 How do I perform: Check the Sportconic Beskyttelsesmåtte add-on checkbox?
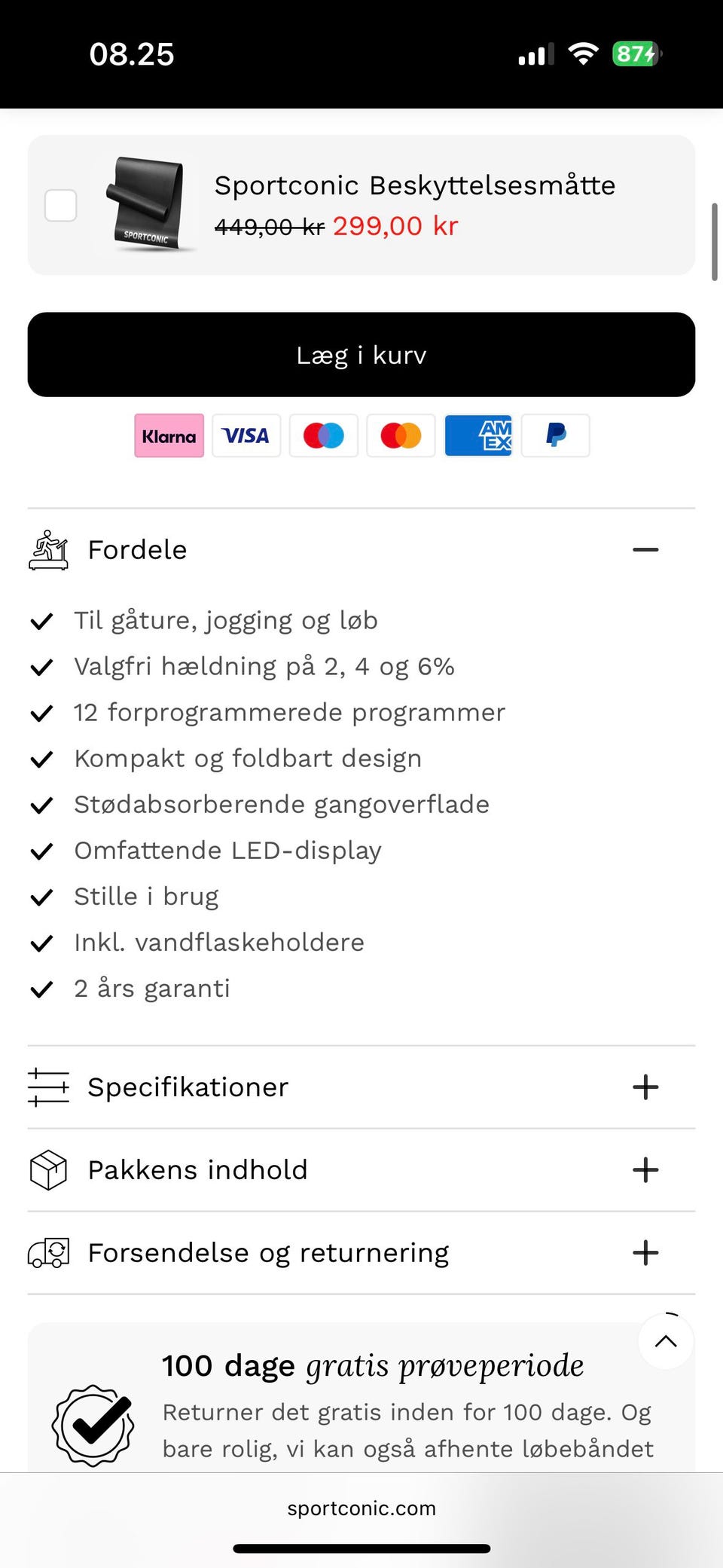tap(61, 205)
